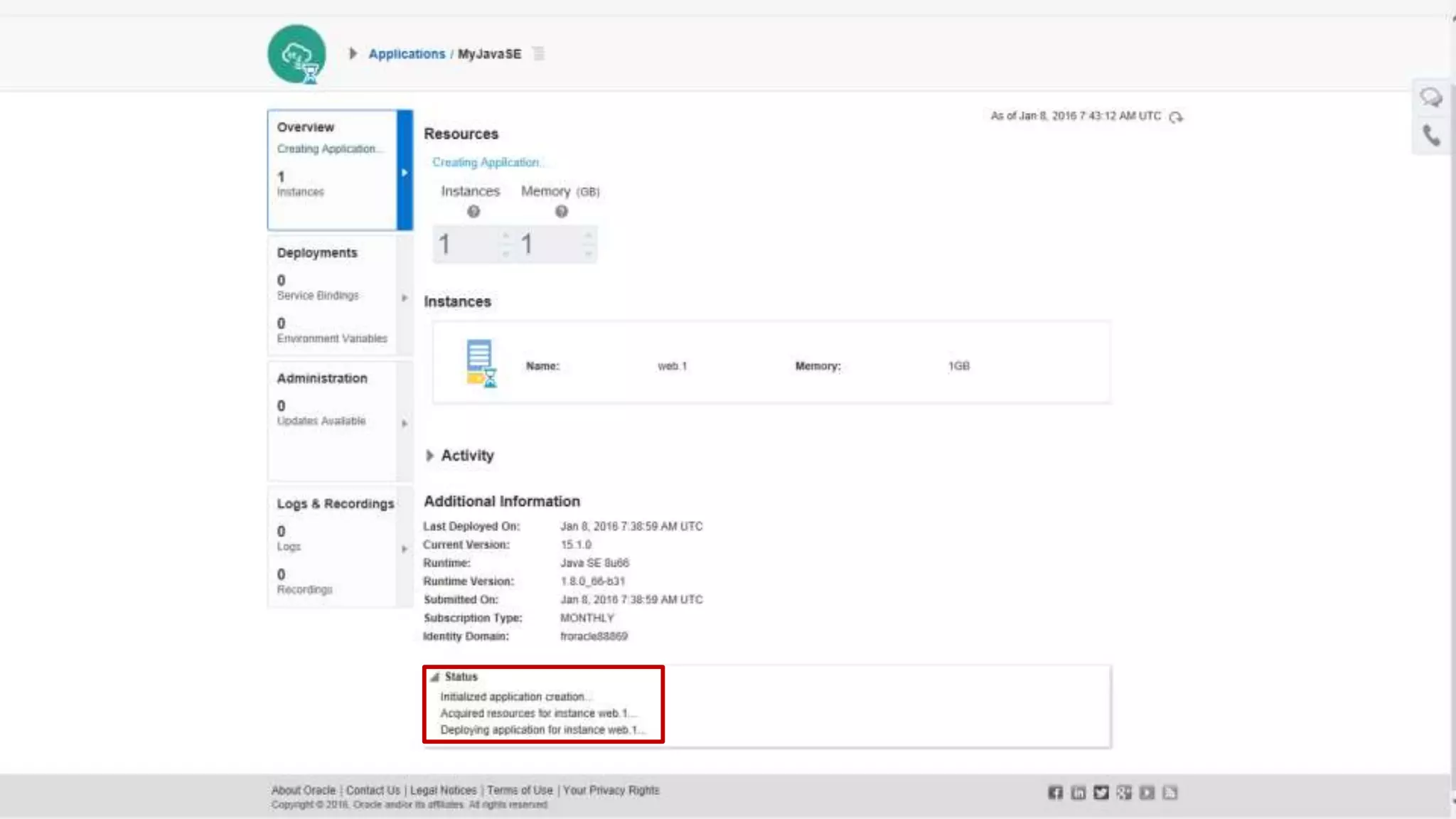Click the phone call icon

click(x=1430, y=135)
